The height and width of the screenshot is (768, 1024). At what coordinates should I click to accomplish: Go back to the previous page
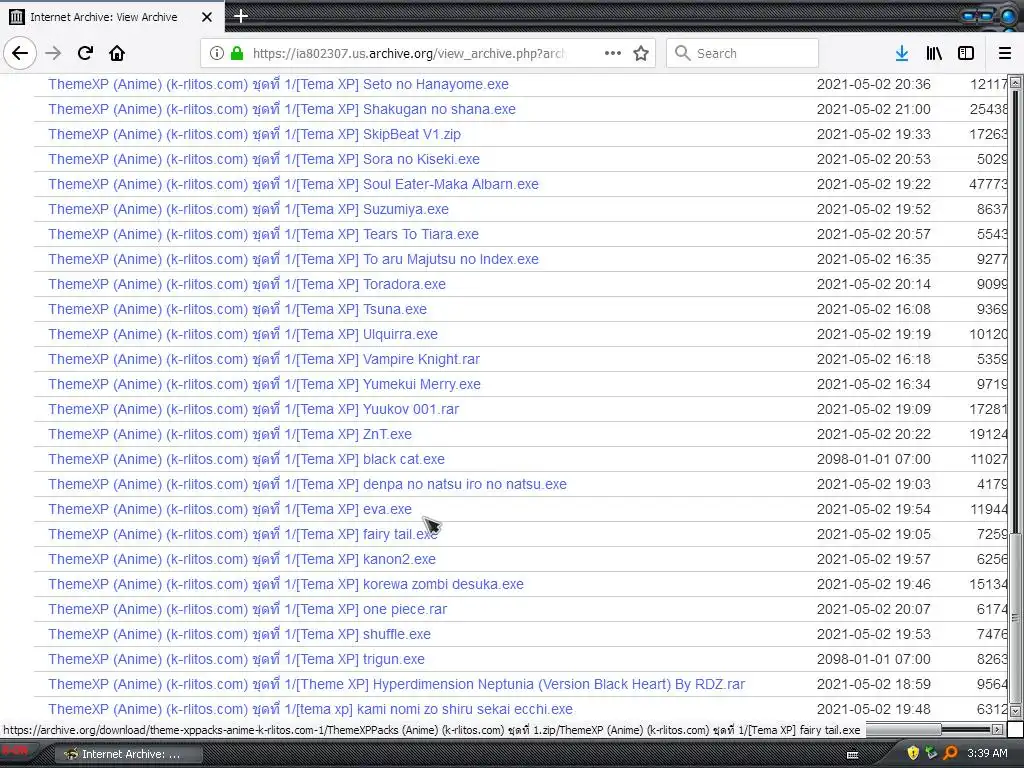click(20, 54)
